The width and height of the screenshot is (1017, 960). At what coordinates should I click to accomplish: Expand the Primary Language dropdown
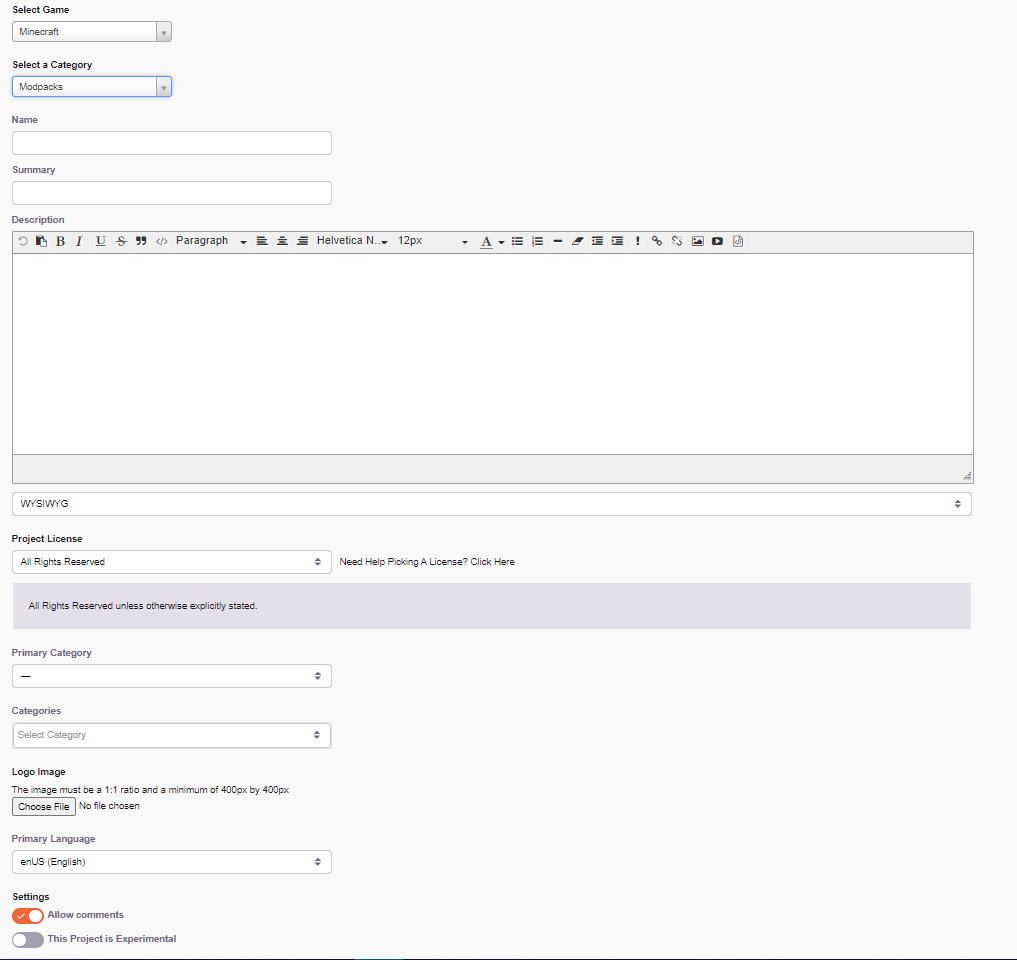tap(171, 861)
